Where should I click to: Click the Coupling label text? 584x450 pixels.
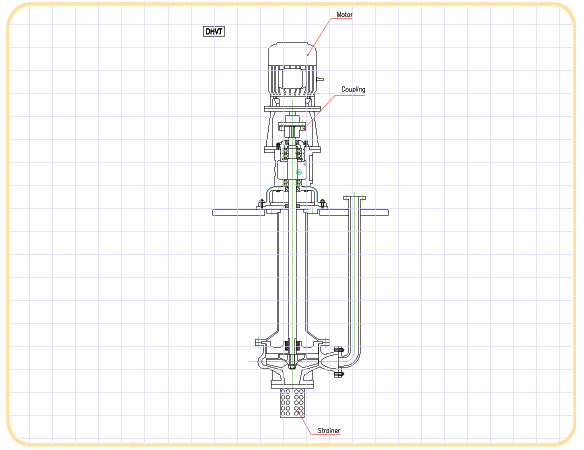353,89
